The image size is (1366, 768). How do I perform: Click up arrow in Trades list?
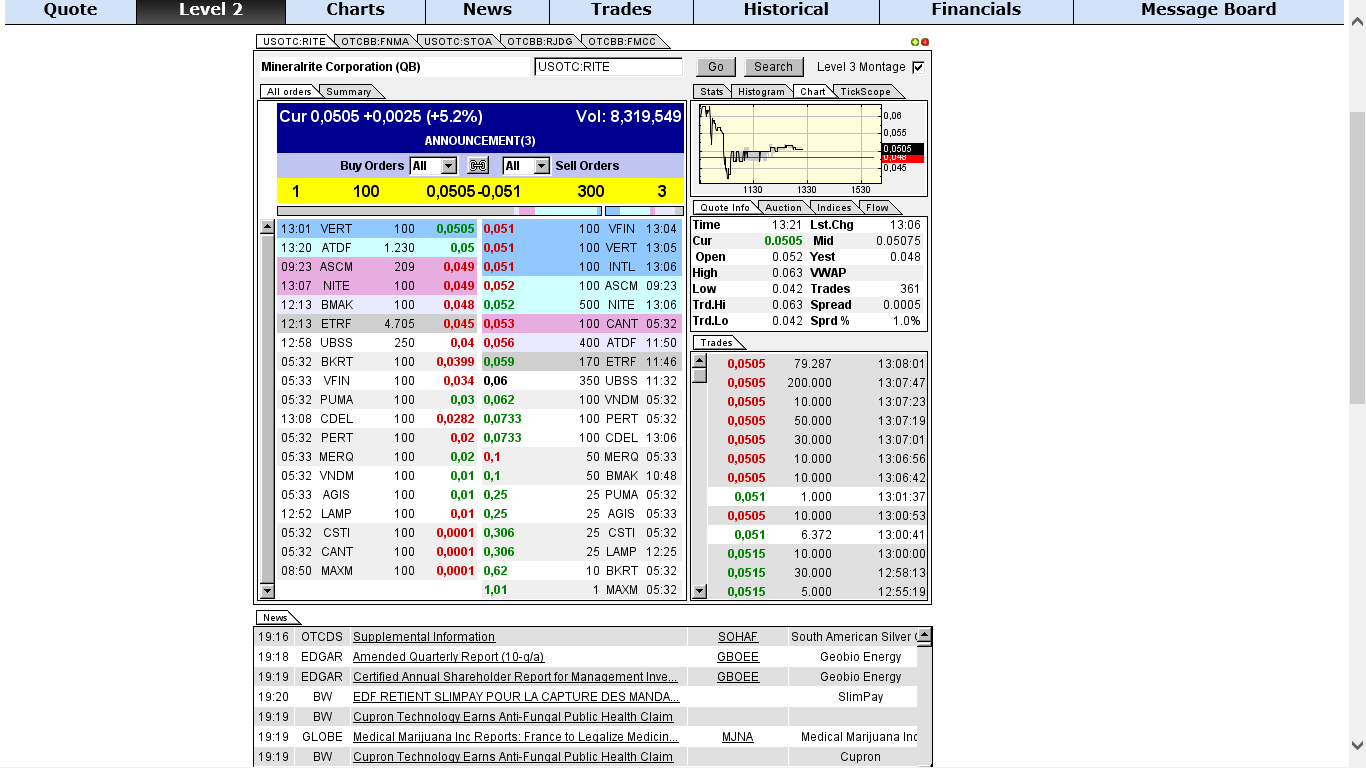click(699, 360)
